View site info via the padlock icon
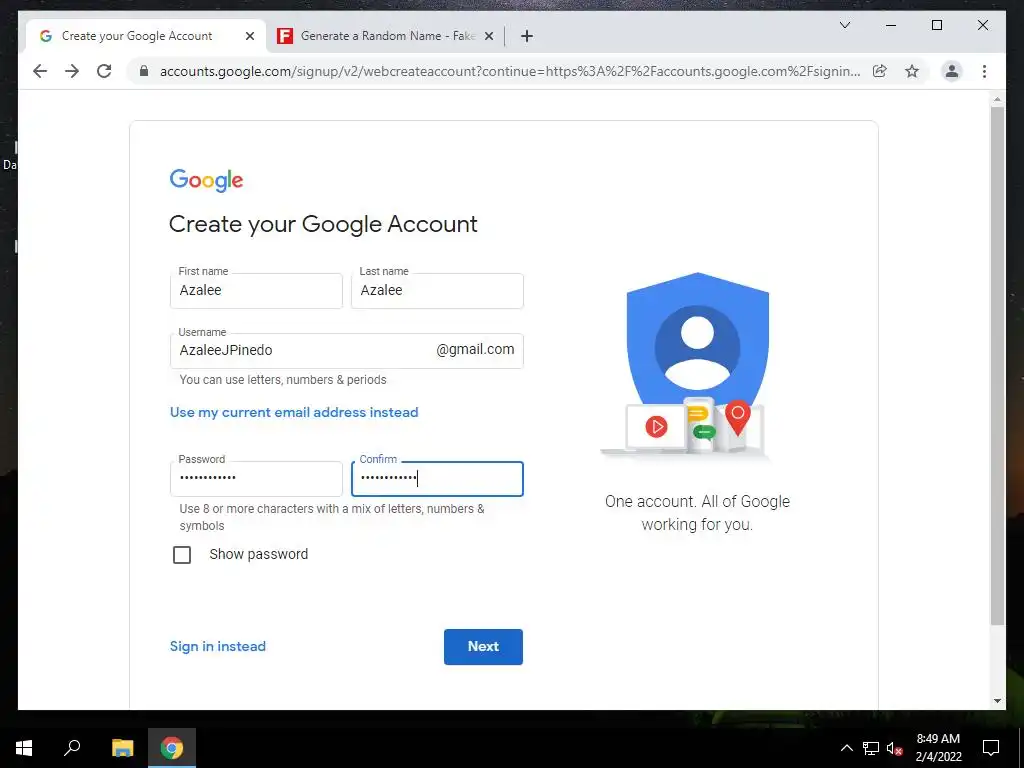1024x768 pixels. 144,71
